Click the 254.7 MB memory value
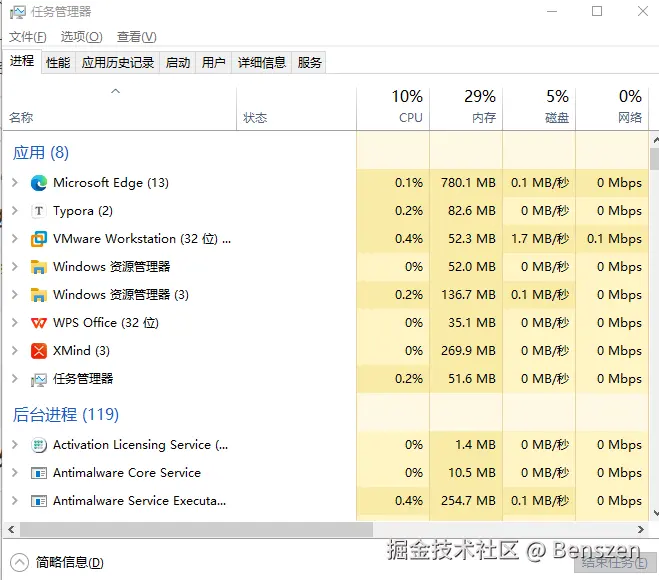 pyautogui.click(x=468, y=501)
